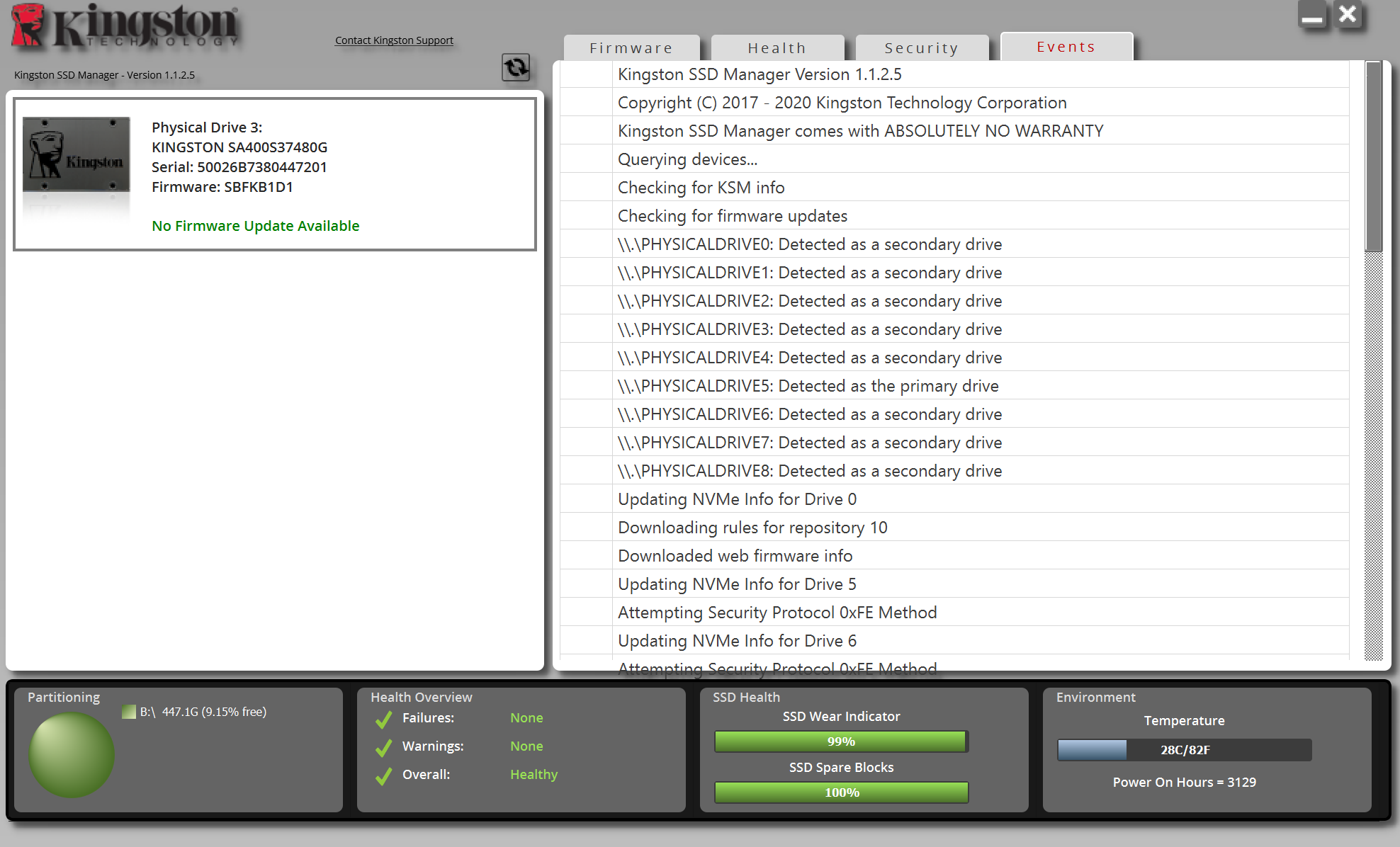
Task: Click the Overall health checkmark icon
Action: pyautogui.click(x=384, y=775)
